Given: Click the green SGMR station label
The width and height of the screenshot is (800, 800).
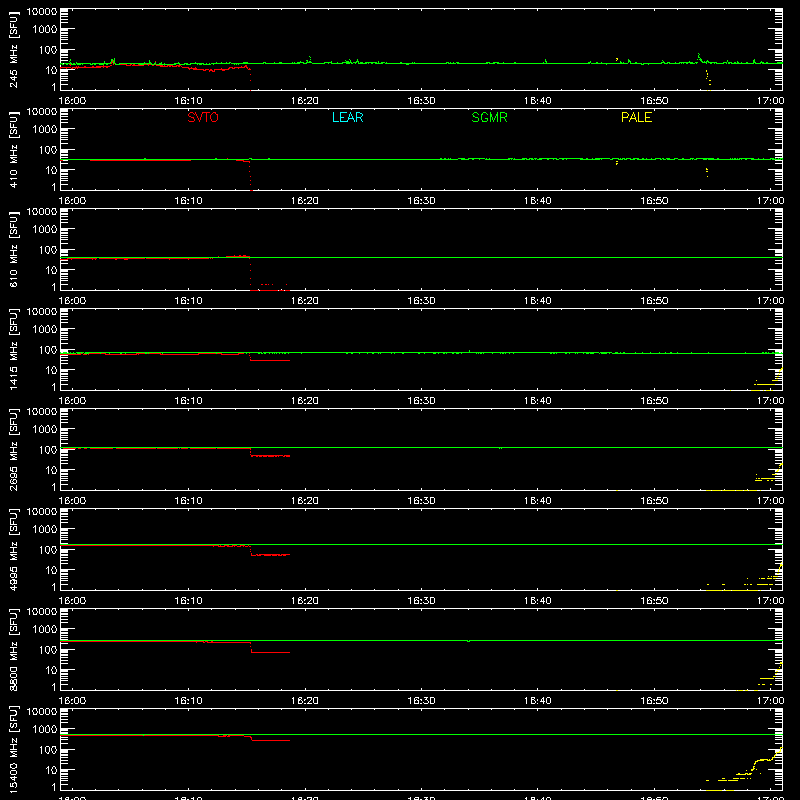Looking at the screenshot, I should 489,117.
